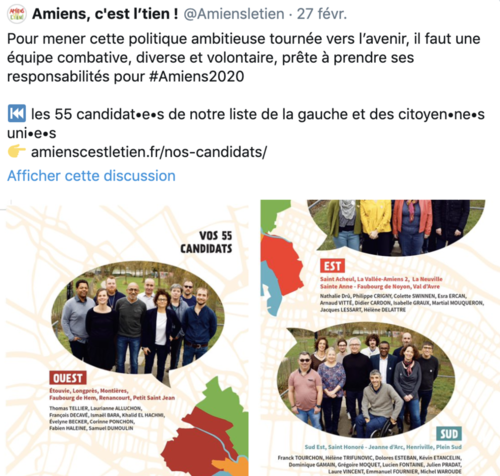Viewport: 500px width, 476px height.
Task: Click the pointing hand emoji
Action: point(17,152)
